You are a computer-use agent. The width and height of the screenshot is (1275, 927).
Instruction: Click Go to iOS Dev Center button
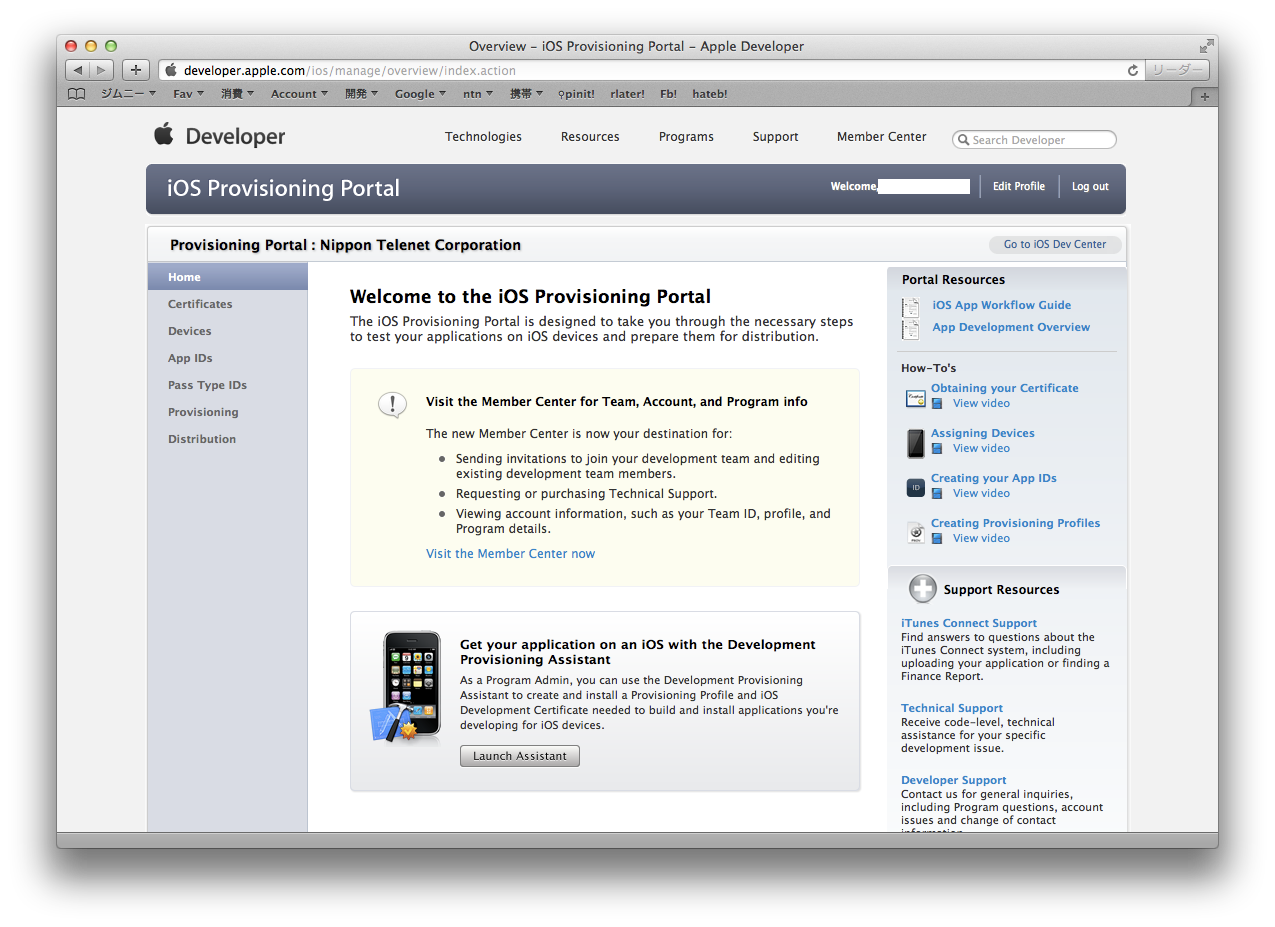coord(1055,244)
